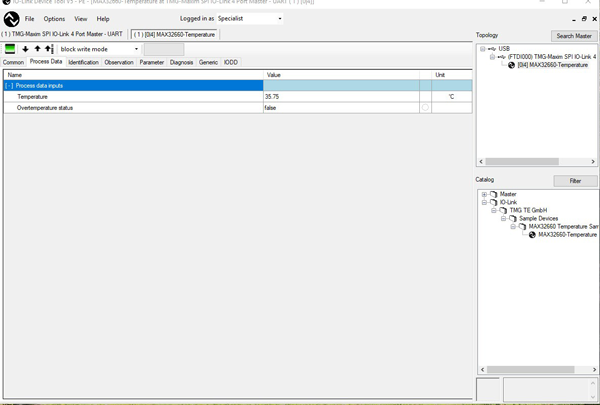Viewport: 600px width, 405px height.
Task: Open the File menu
Action: pyautogui.click(x=29, y=19)
